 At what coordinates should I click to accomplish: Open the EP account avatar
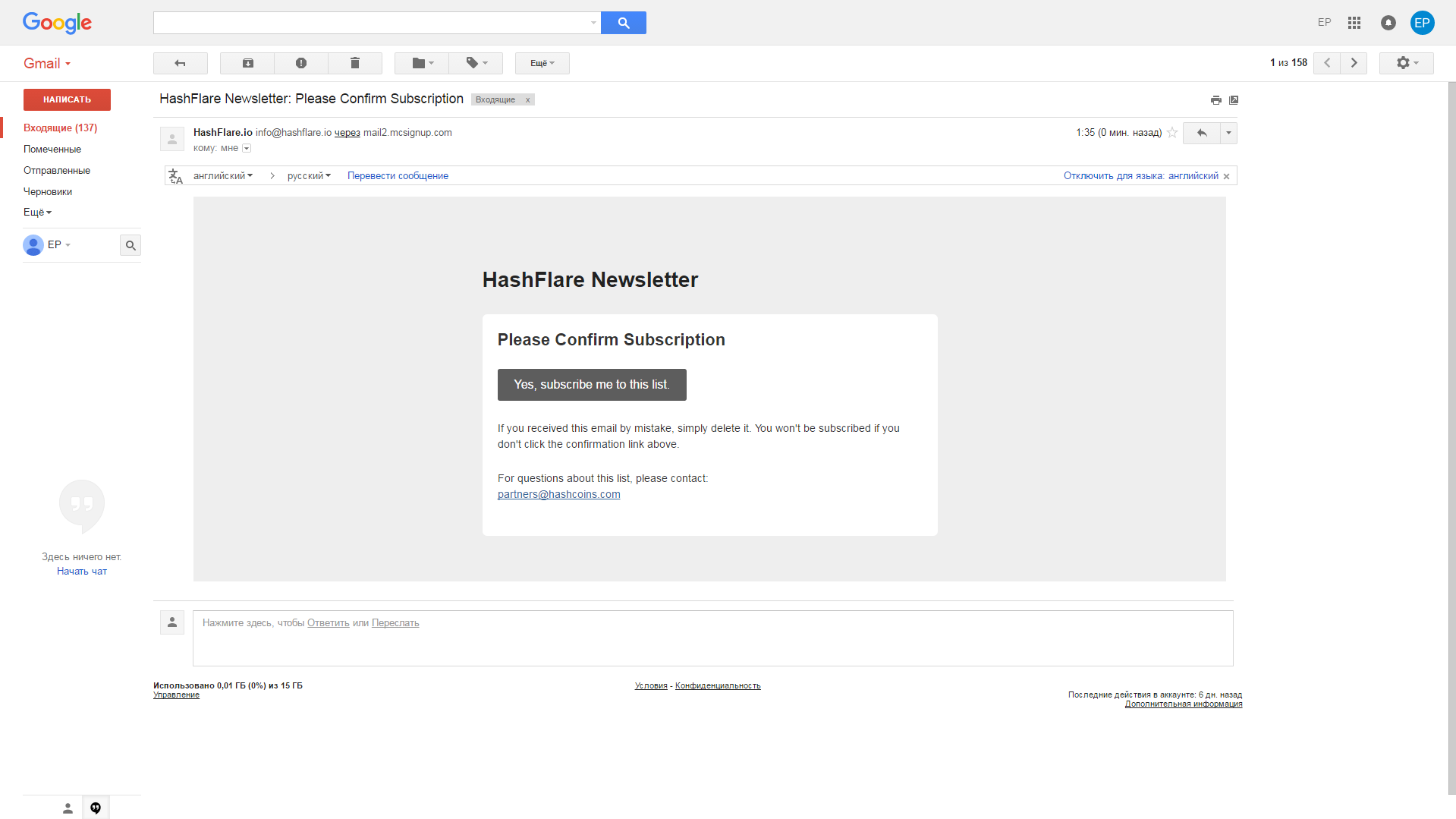[x=1422, y=23]
